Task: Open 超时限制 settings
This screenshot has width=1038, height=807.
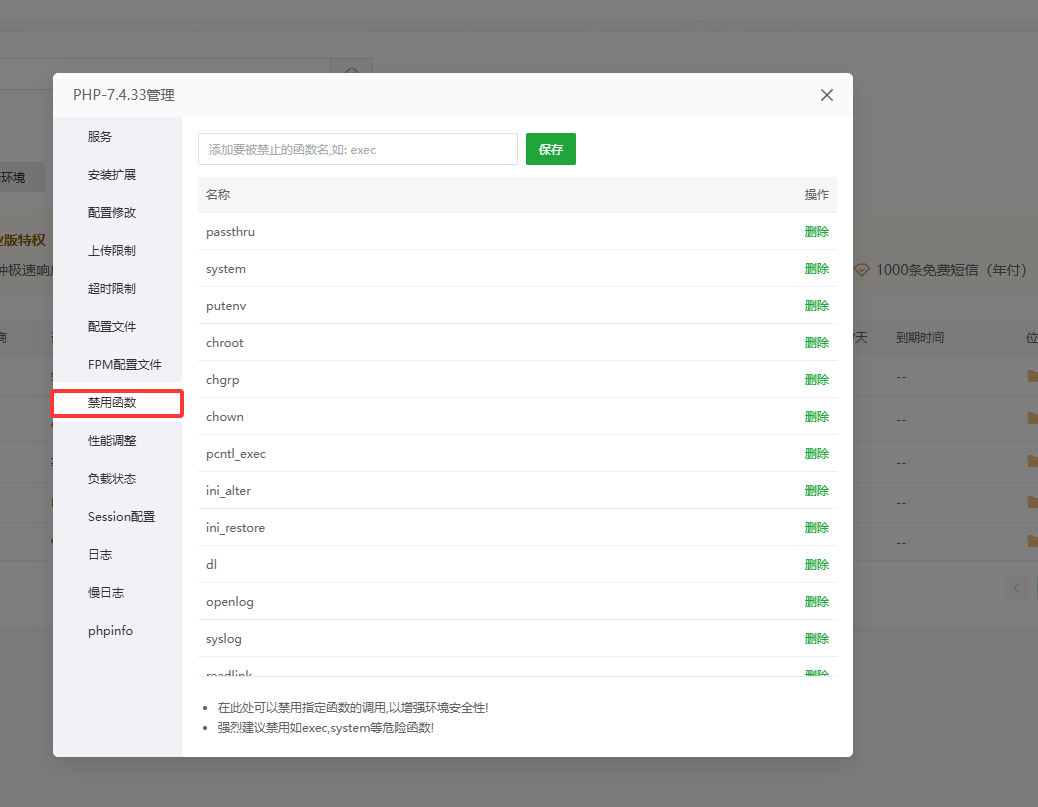Action: click(x=112, y=289)
